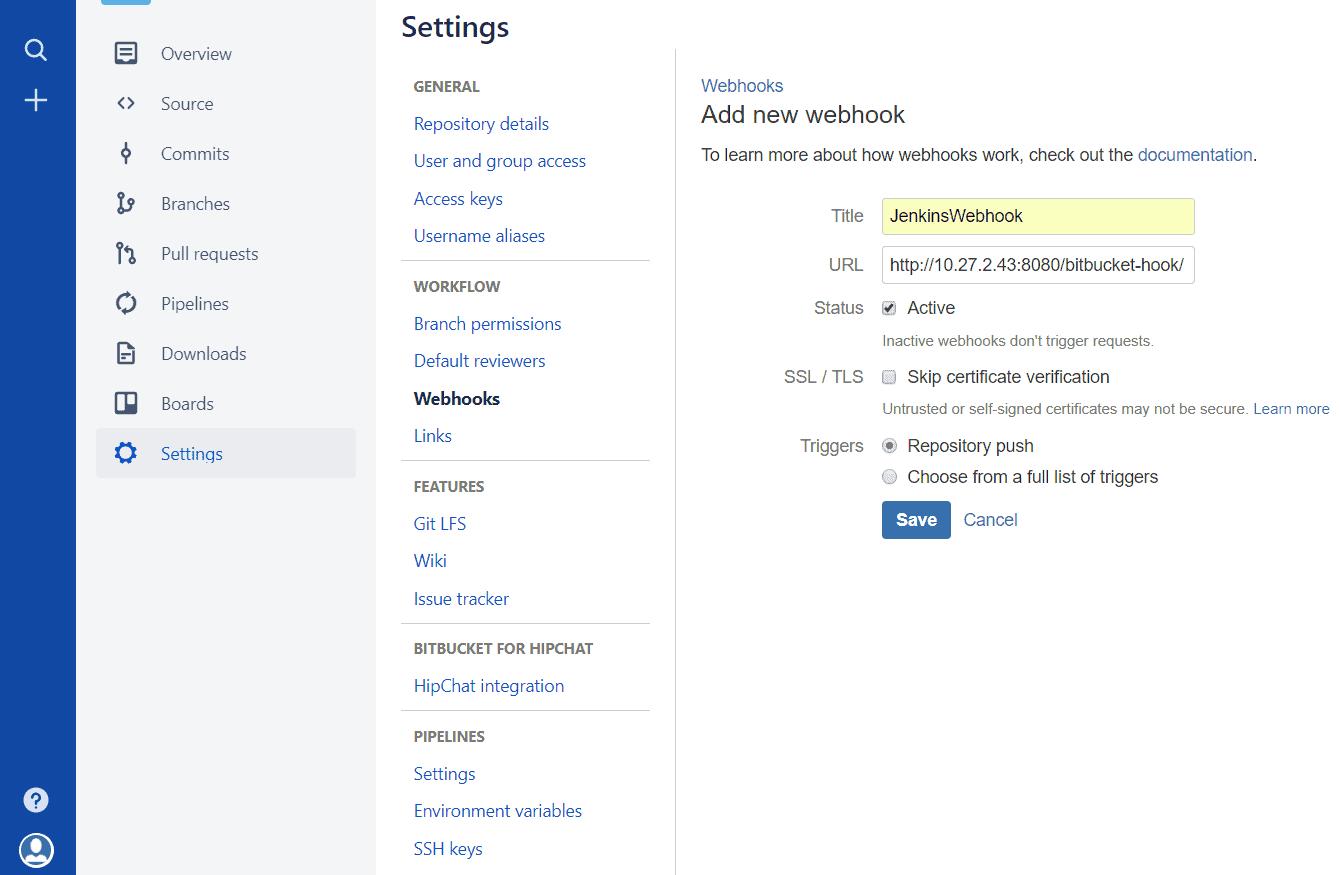This screenshot has height=875, width=1340.
Task: Click the Branches icon in sidebar
Action: click(x=125, y=203)
